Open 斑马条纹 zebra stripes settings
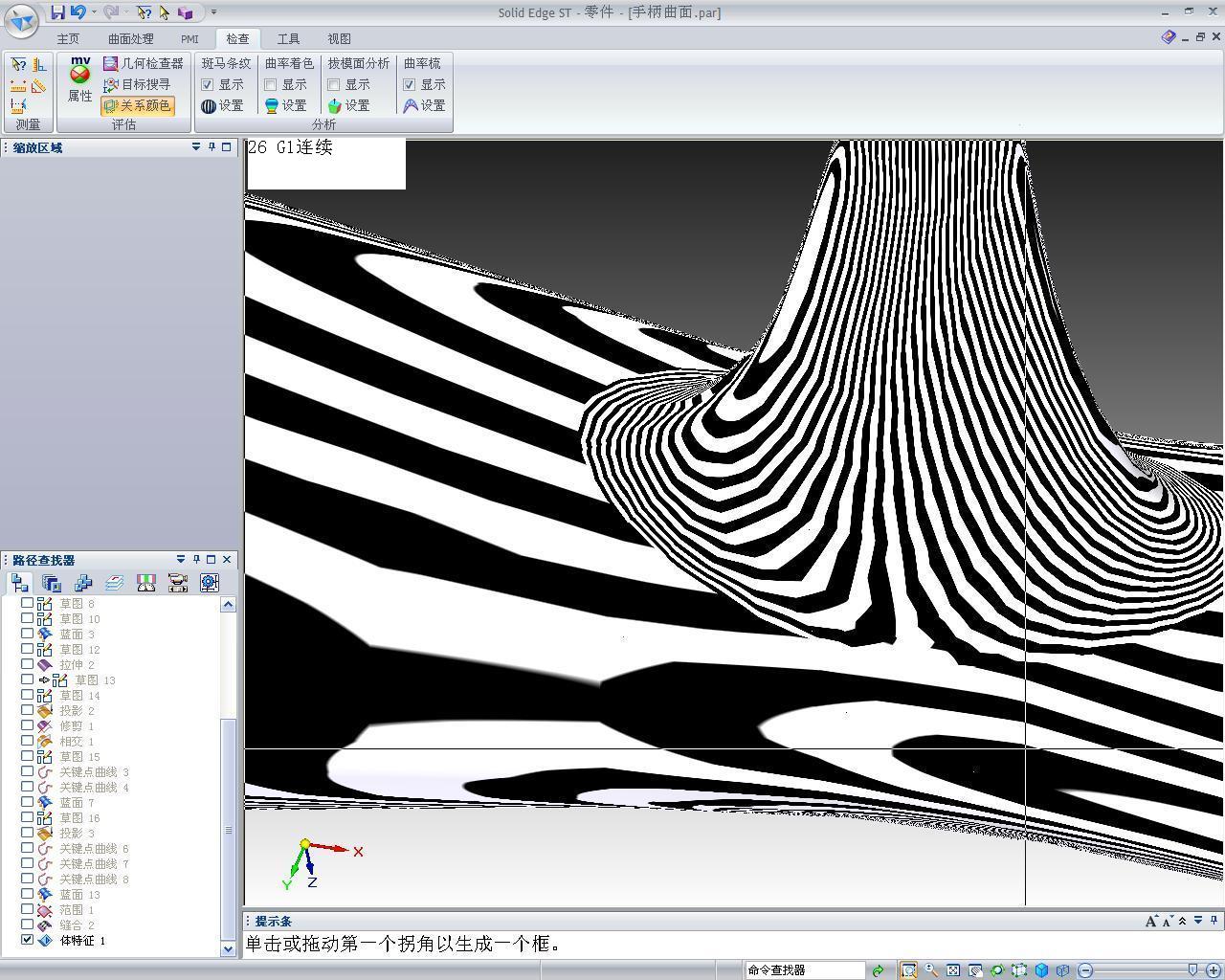1225x980 pixels. point(223,105)
